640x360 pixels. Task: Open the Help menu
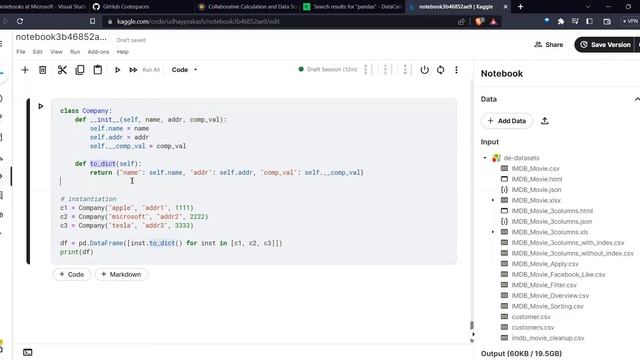coord(122,52)
